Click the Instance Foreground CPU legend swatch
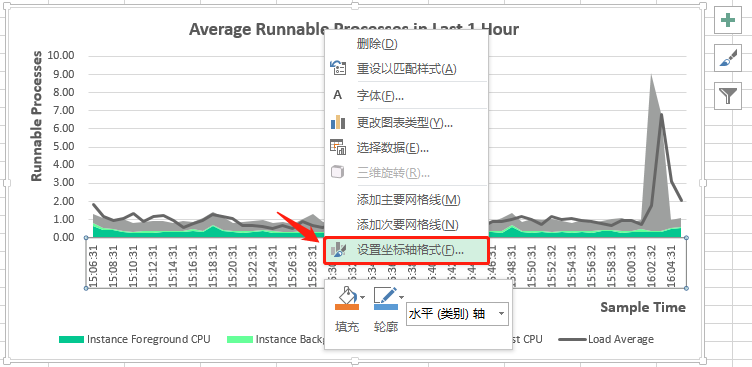752x367 pixels. (x=71, y=340)
